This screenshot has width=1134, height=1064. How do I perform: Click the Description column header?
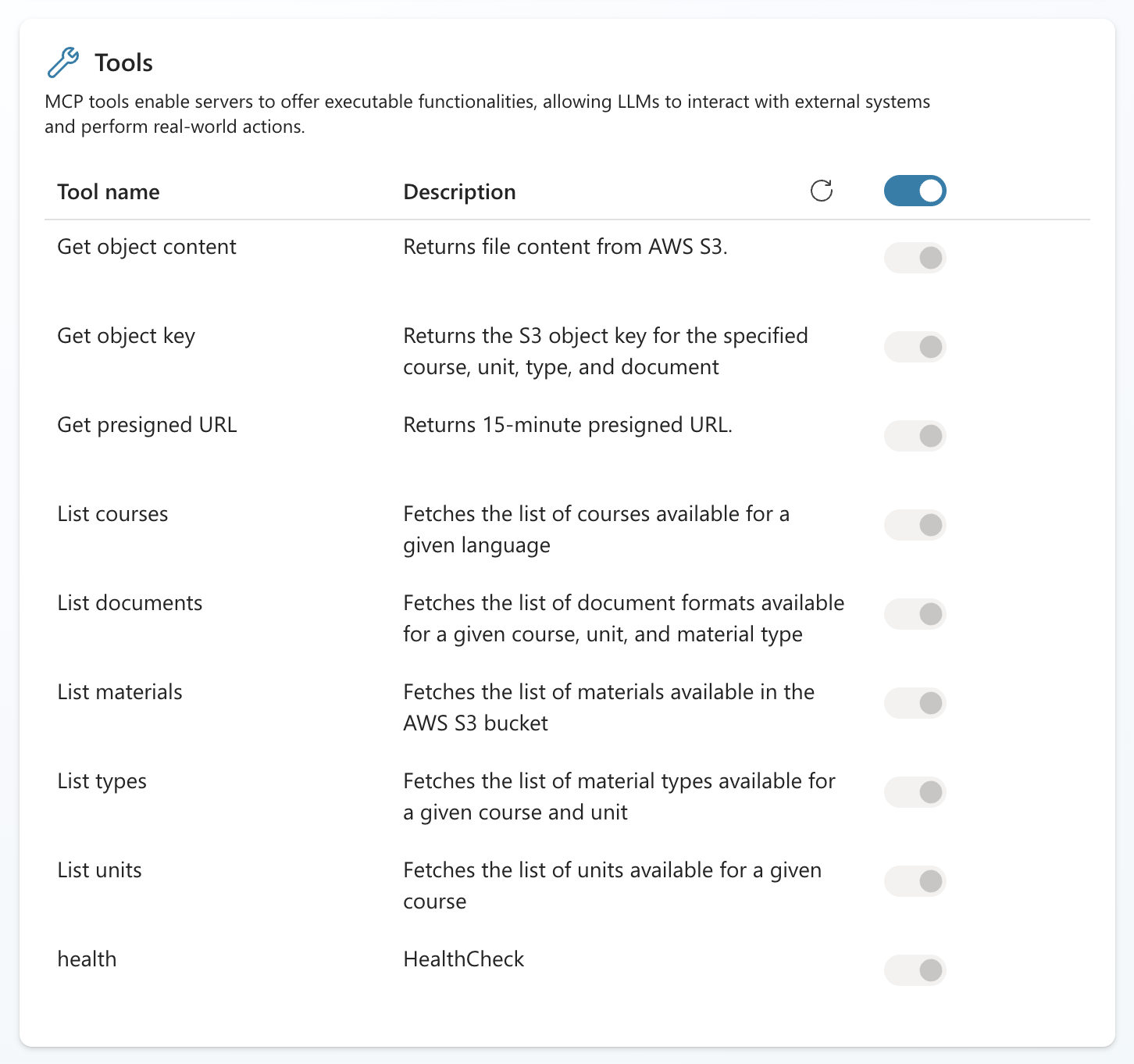click(x=459, y=191)
